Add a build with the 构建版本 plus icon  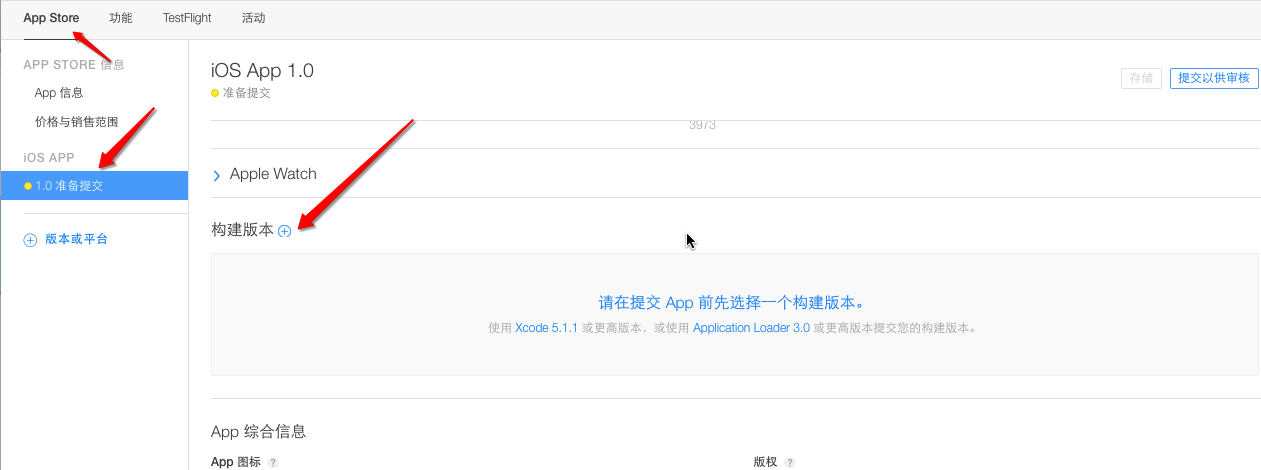click(x=284, y=231)
